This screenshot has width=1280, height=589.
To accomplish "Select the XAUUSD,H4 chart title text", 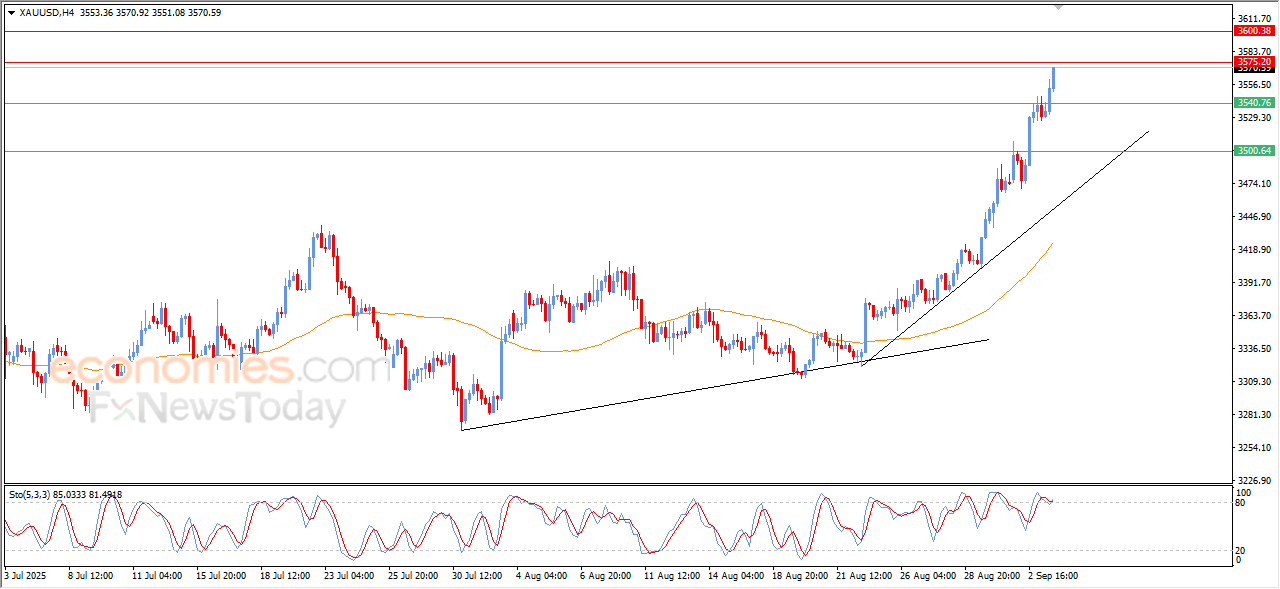I will click(45, 13).
